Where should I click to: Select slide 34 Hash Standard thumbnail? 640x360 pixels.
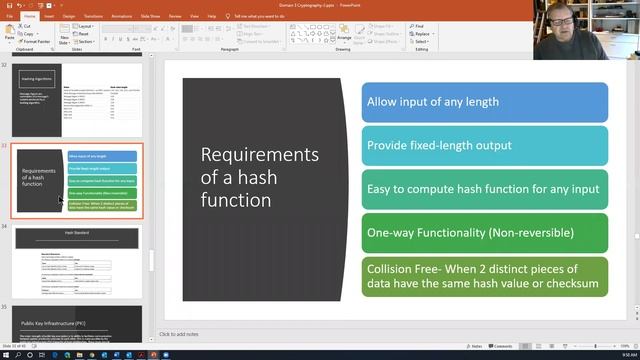[x=77, y=262]
